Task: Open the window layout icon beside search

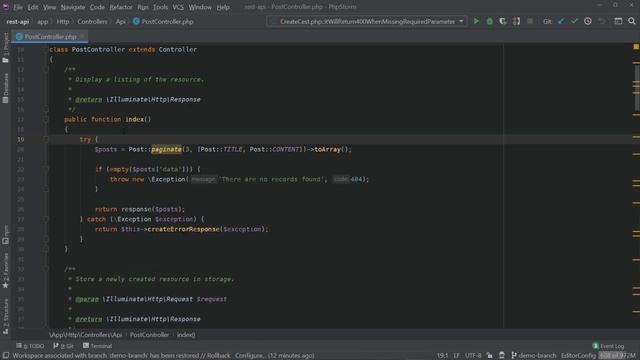Action: 618,21
